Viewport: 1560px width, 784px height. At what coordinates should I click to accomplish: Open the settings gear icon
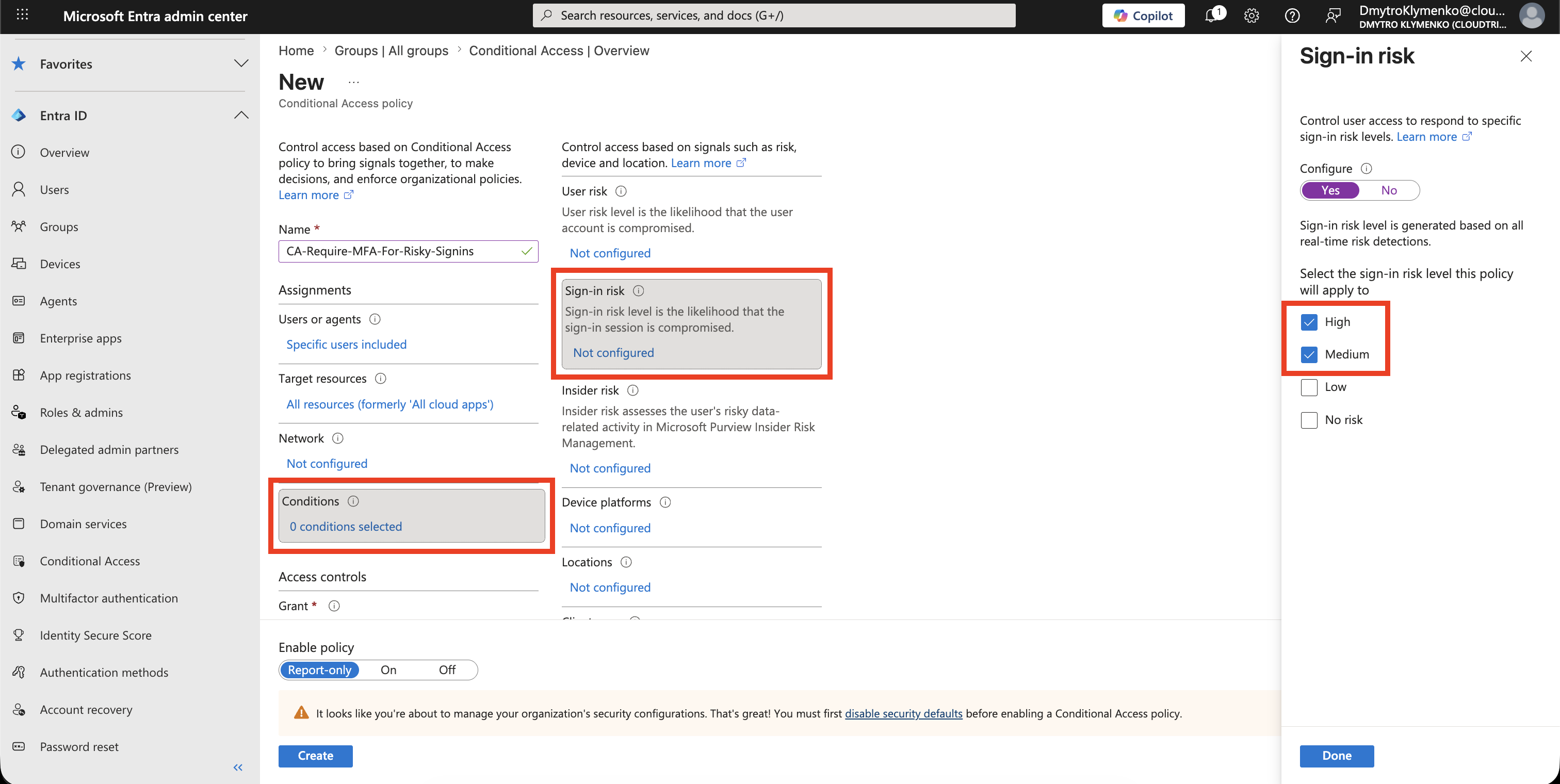pyautogui.click(x=1251, y=16)
